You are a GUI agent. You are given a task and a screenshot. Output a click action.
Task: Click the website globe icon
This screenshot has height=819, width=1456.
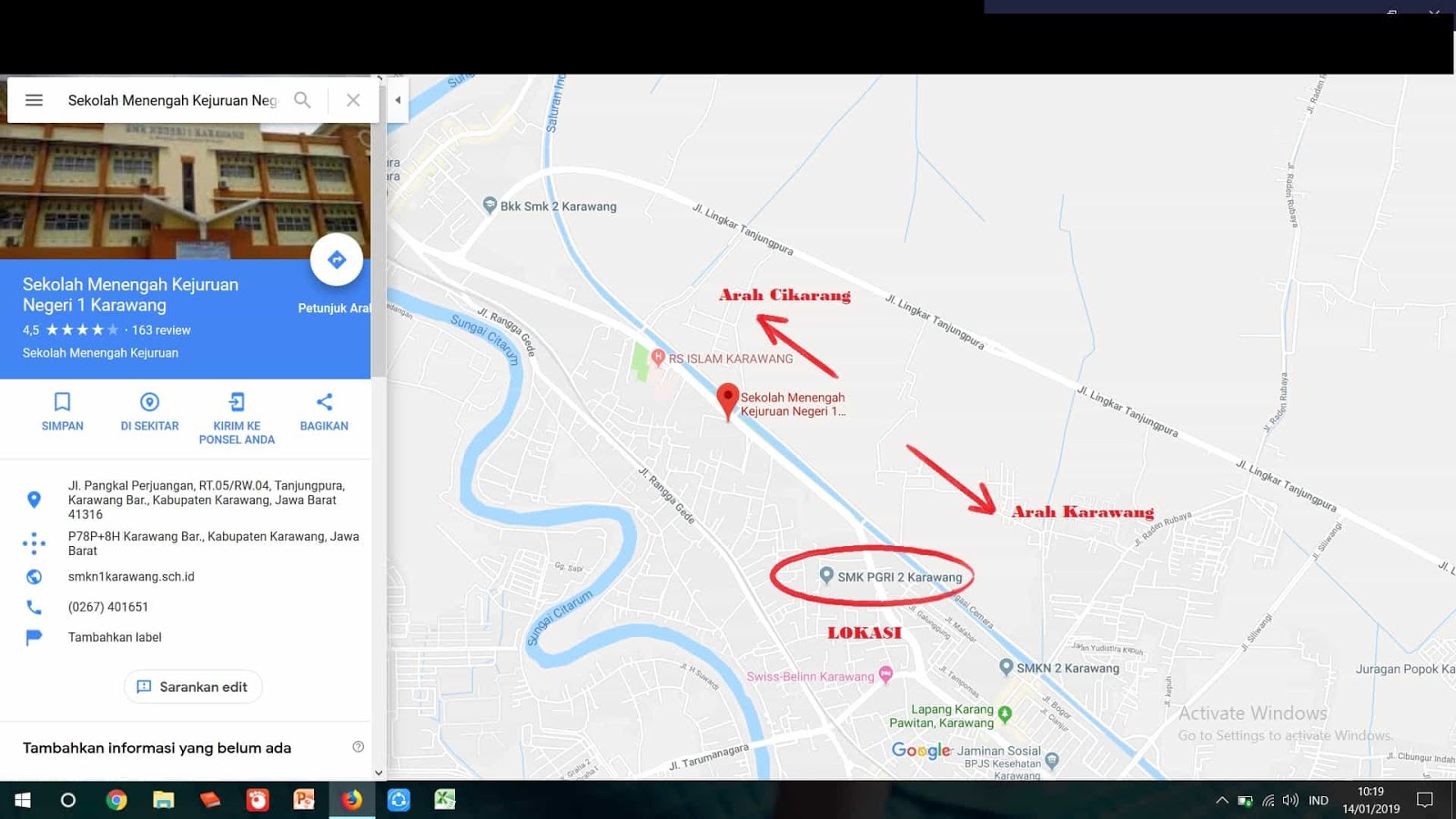click(34, 577)
